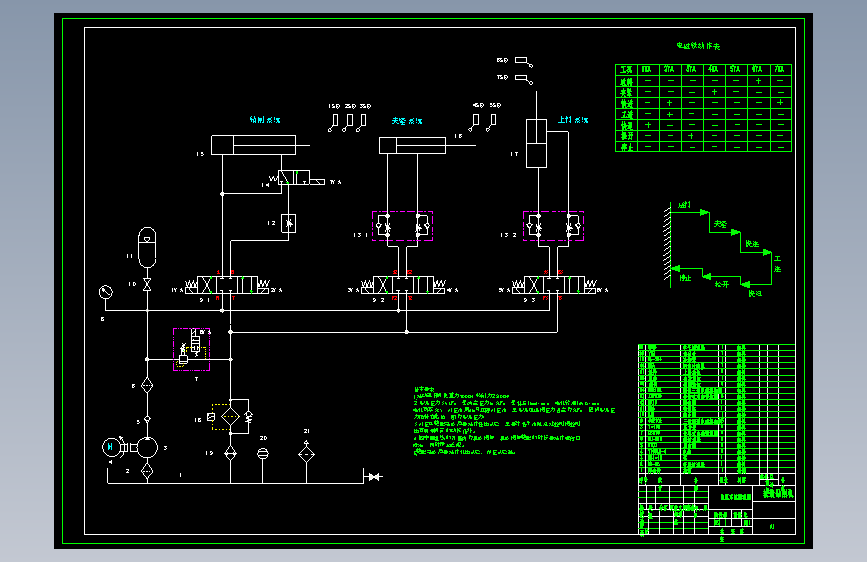Select the vertical feeding cylinder numbered 17
867x562 pixels.
point(536,143)
